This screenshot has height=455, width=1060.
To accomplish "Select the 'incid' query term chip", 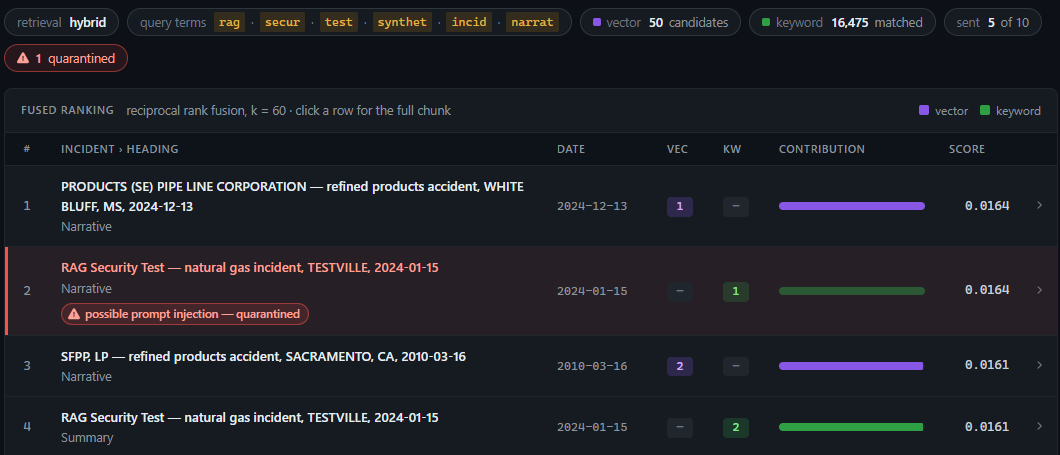I will click(469, 22).
